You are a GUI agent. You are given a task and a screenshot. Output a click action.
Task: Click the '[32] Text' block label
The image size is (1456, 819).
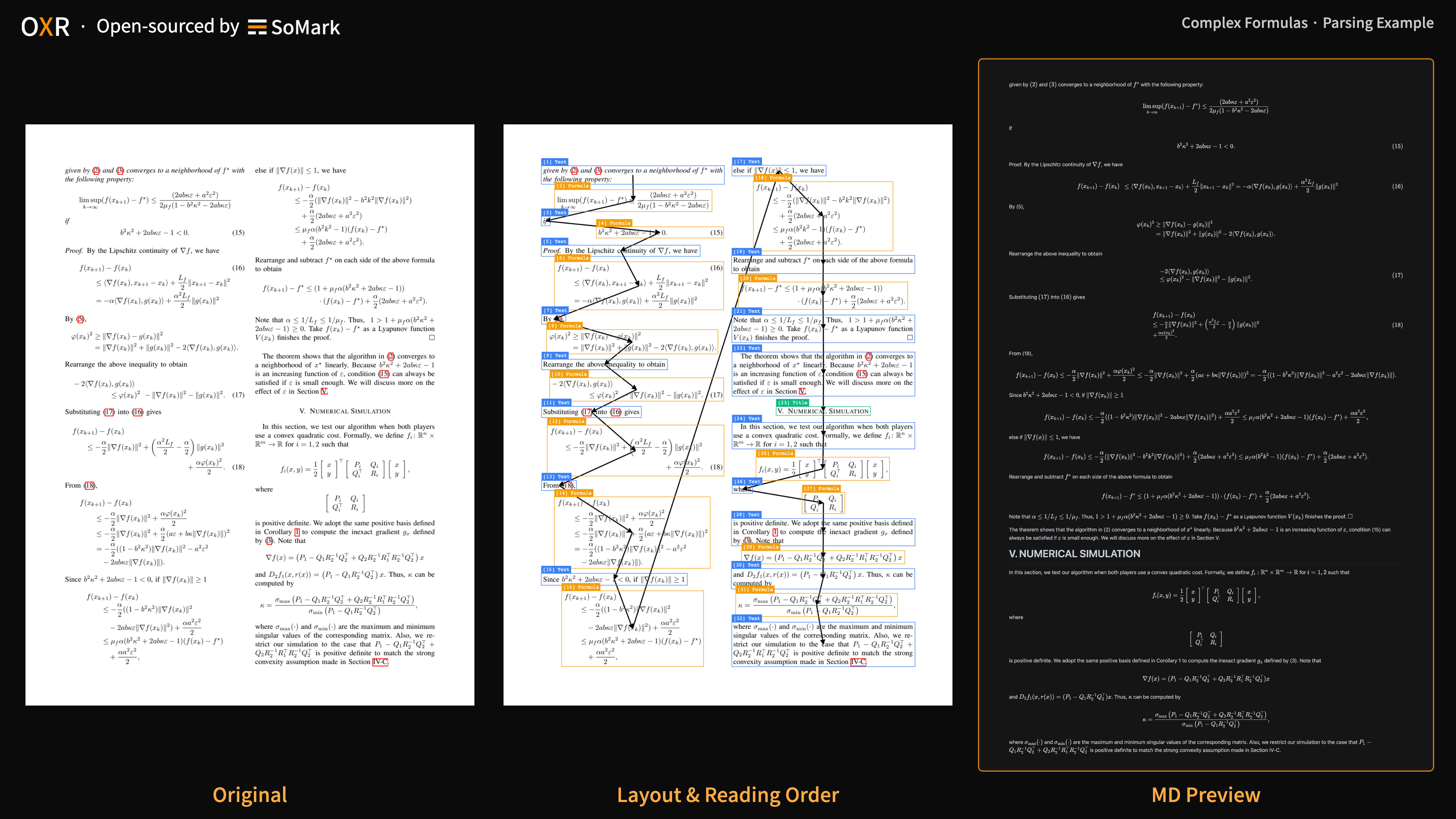pyautogui.click(x=747, y=618)
